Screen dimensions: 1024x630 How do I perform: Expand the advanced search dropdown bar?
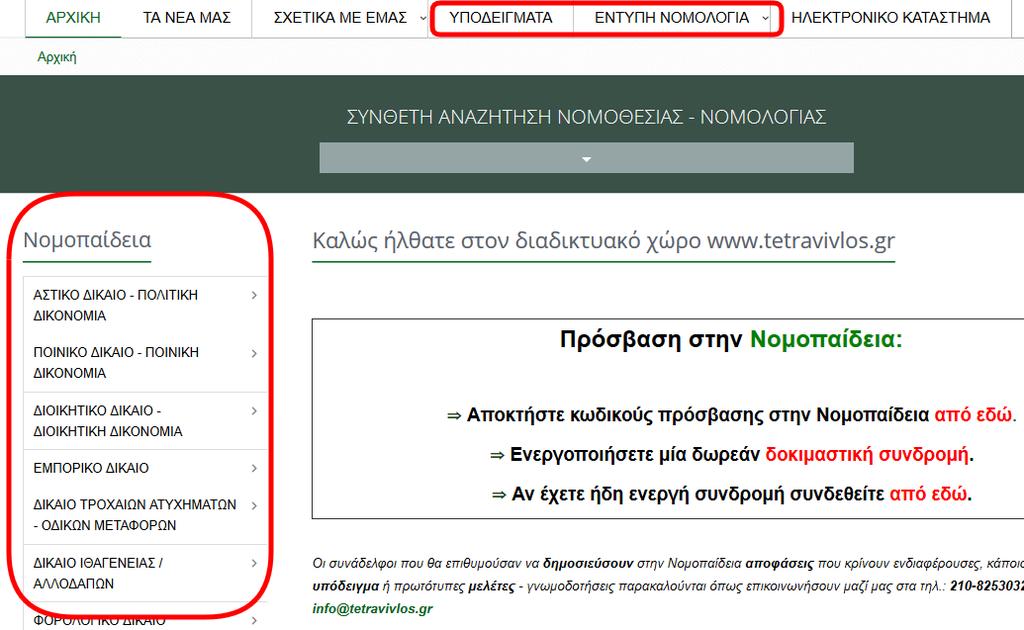pos(586,158)
